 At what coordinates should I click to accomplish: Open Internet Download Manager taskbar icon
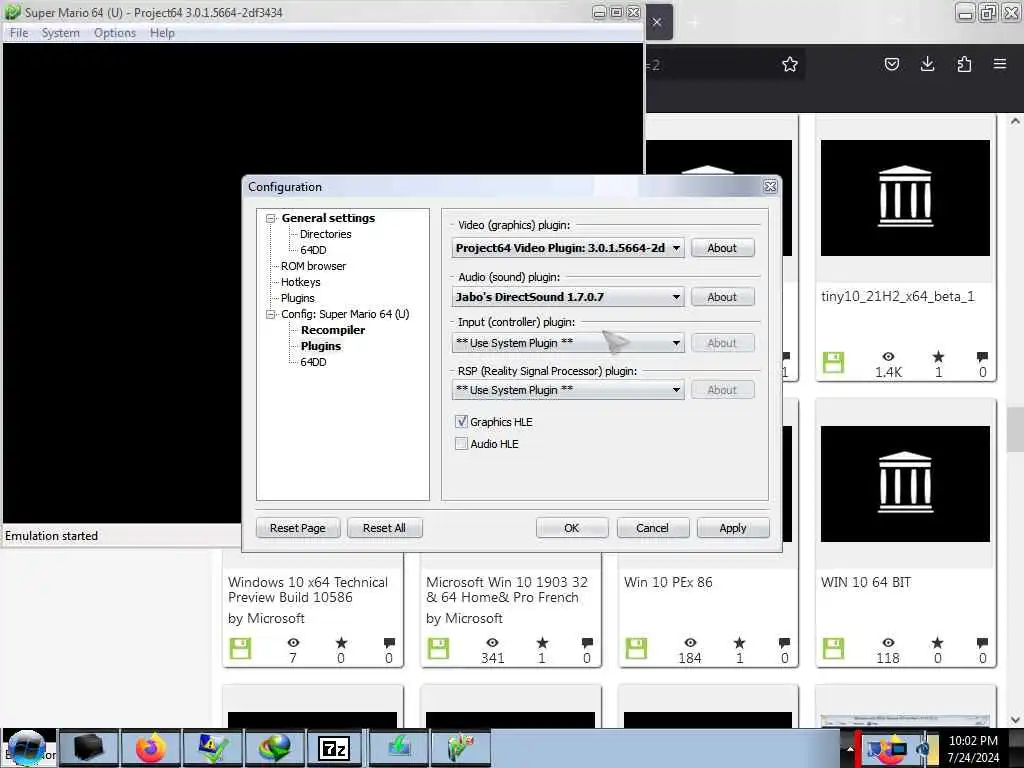[x=274, y=748]
